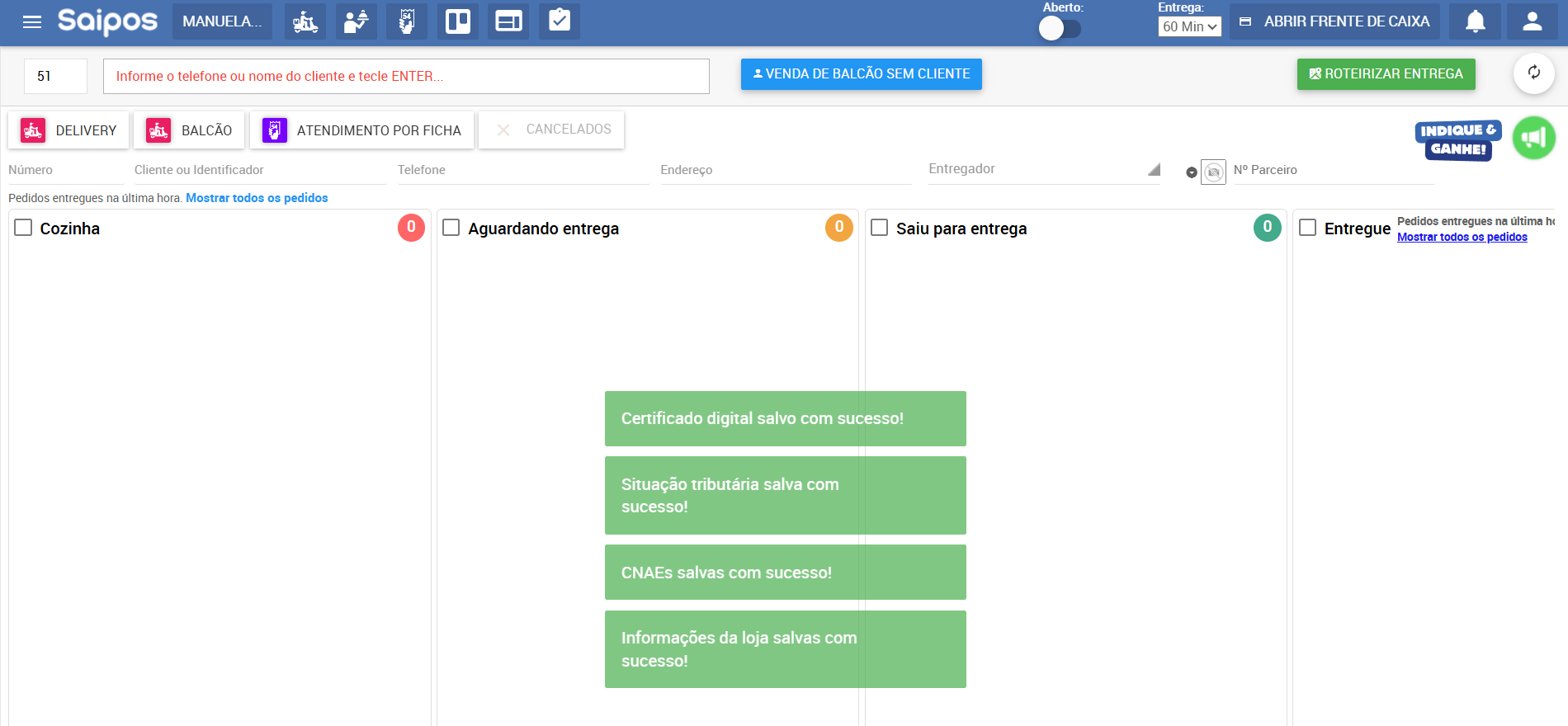Click the green megaphone announcements icon
This screenshot has width=1568, height=726.
click(x=1533, y=139)
